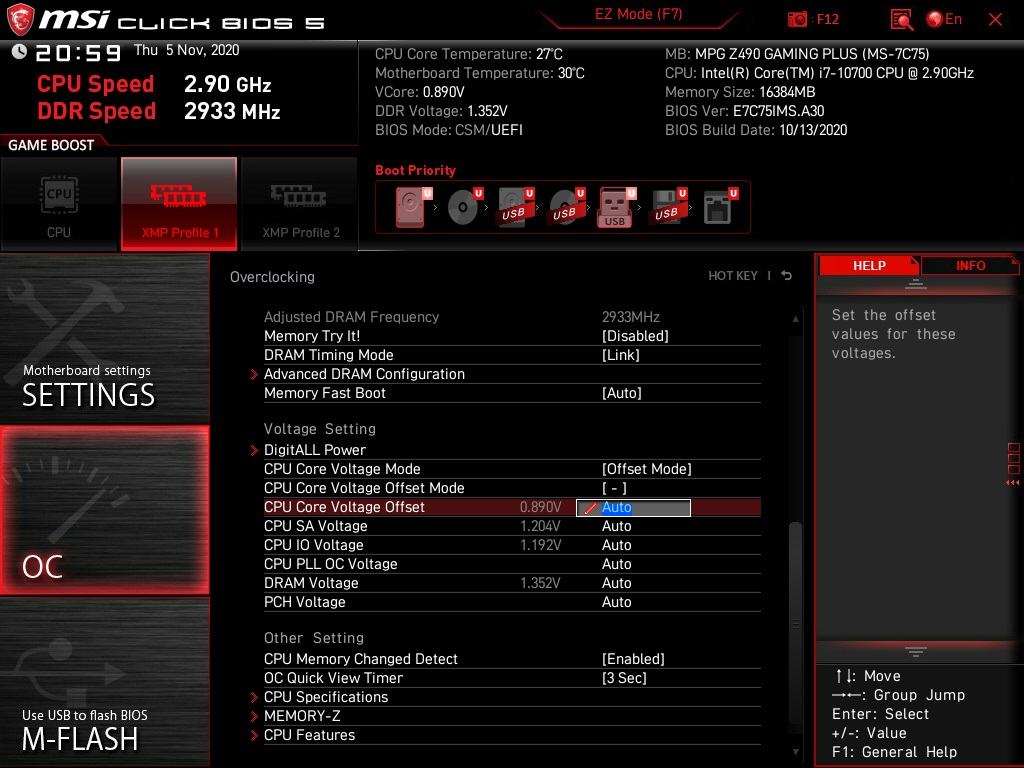Click the settings list scrollbar thumb
This screenshot has height=768, width=1024.
tap(795, 624)
